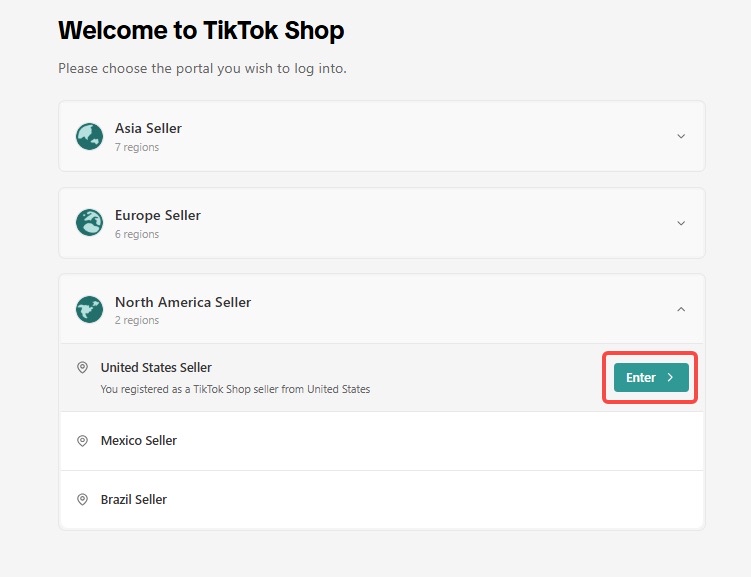
Task: Click the Brazil Seller location pin icon
Action: (x=83, y=499)
